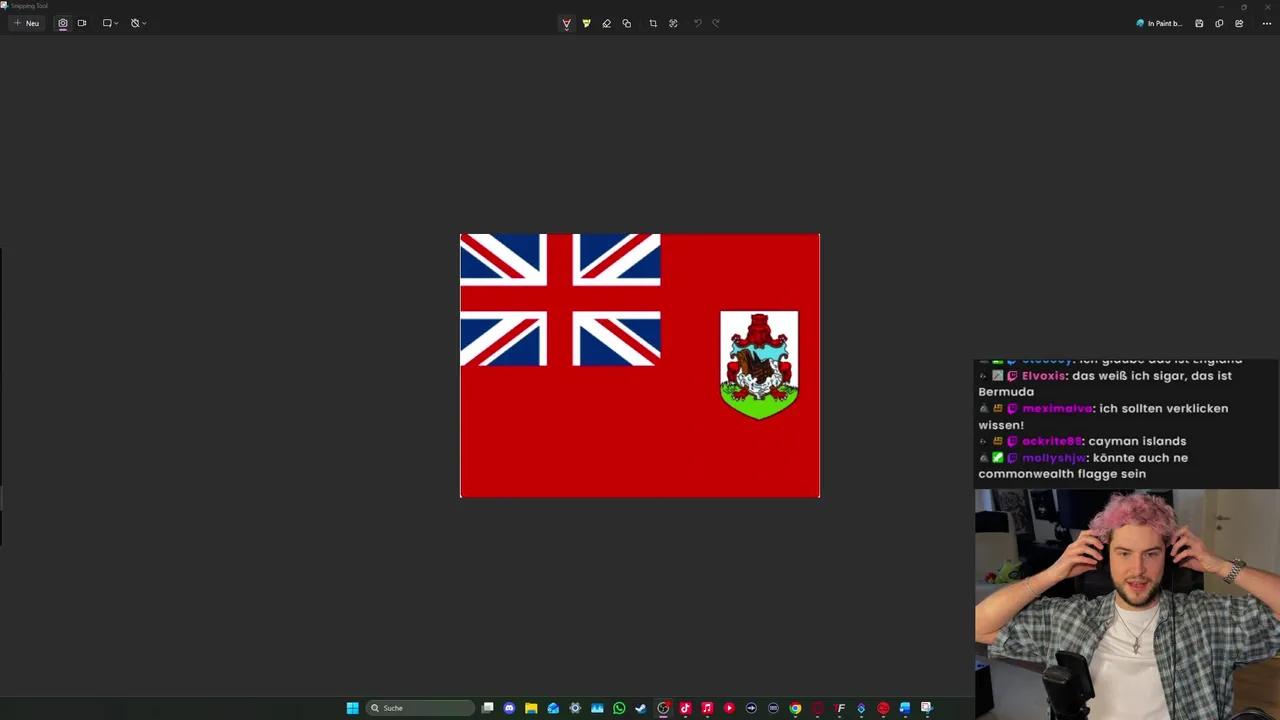The image size is (1280, 720).
Task: Open File Explorer from the taskbar
Action: [x=531, y=708]
